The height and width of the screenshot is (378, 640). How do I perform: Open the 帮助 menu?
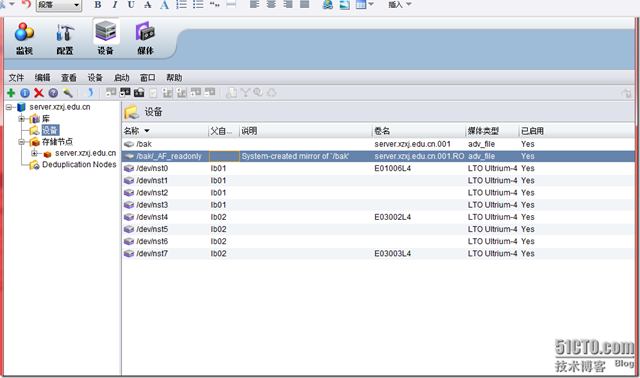click(x=174, y=78)
